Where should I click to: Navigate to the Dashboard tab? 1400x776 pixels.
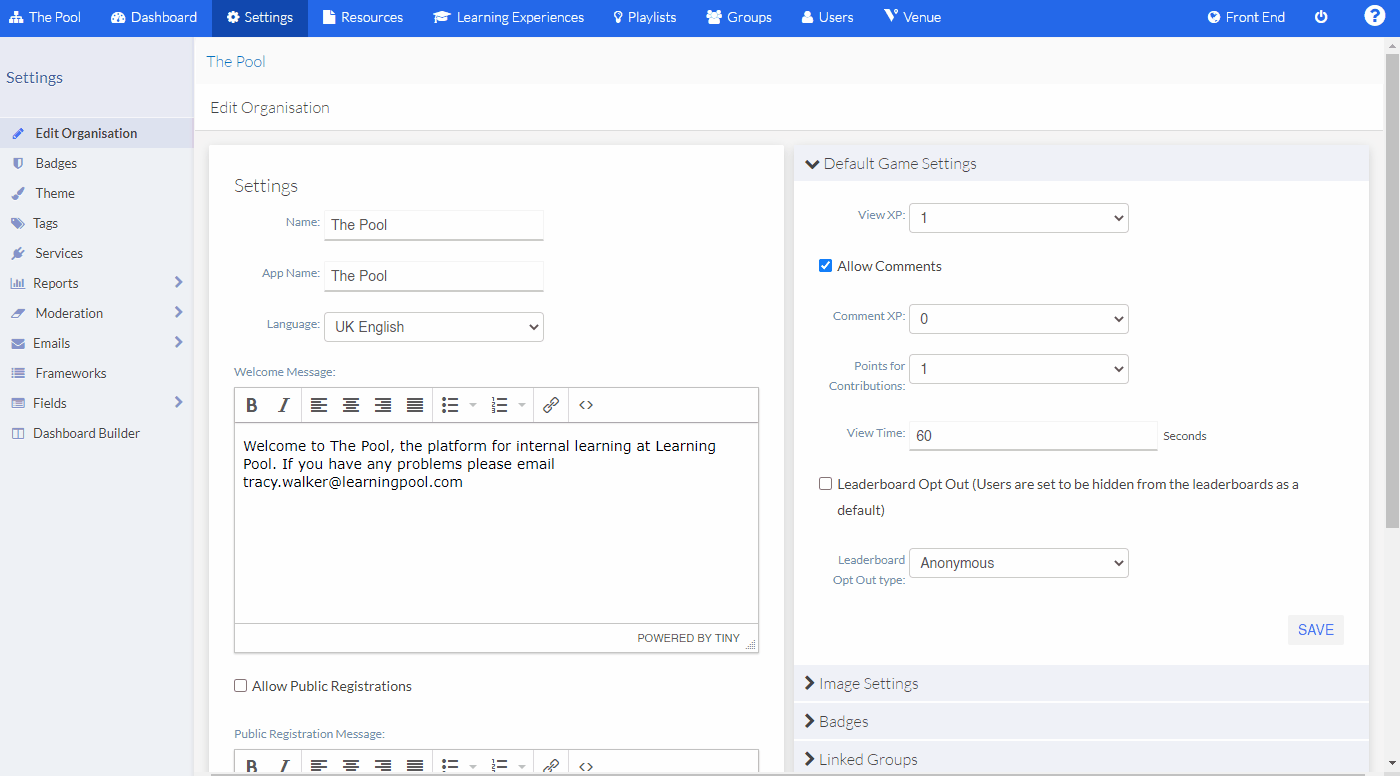(x=153, y=16)
